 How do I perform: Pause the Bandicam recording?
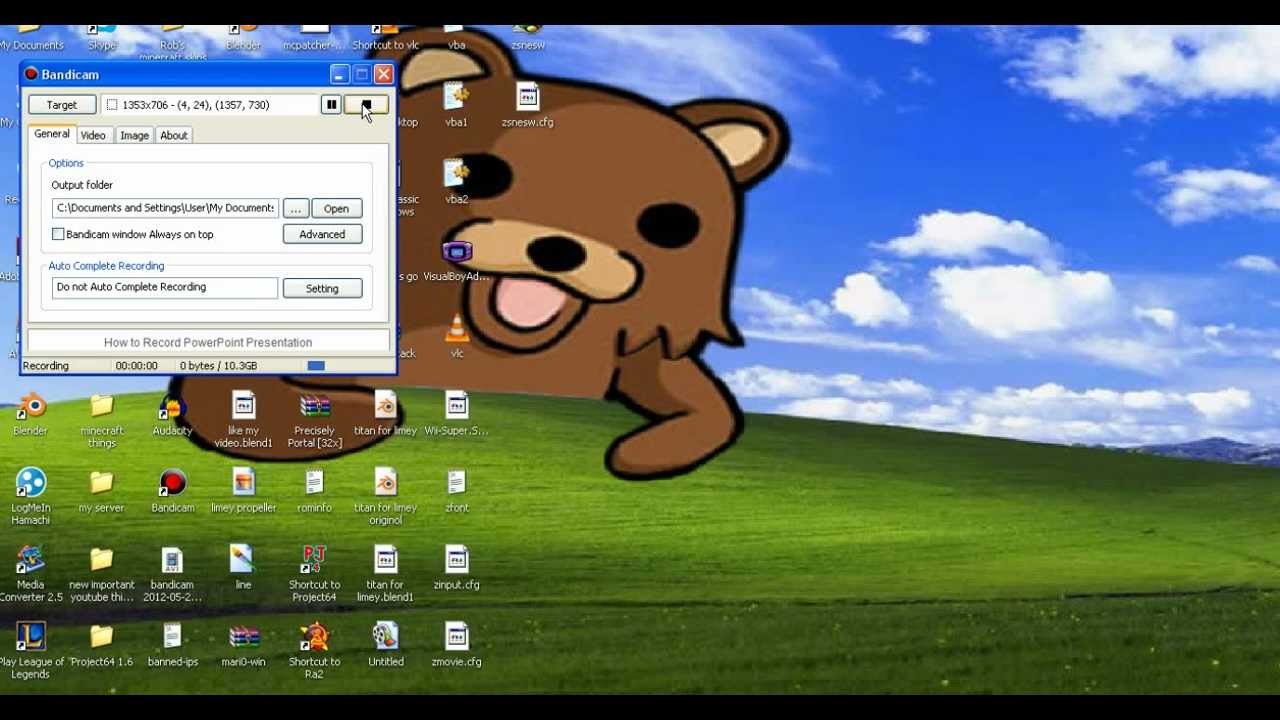331,105
